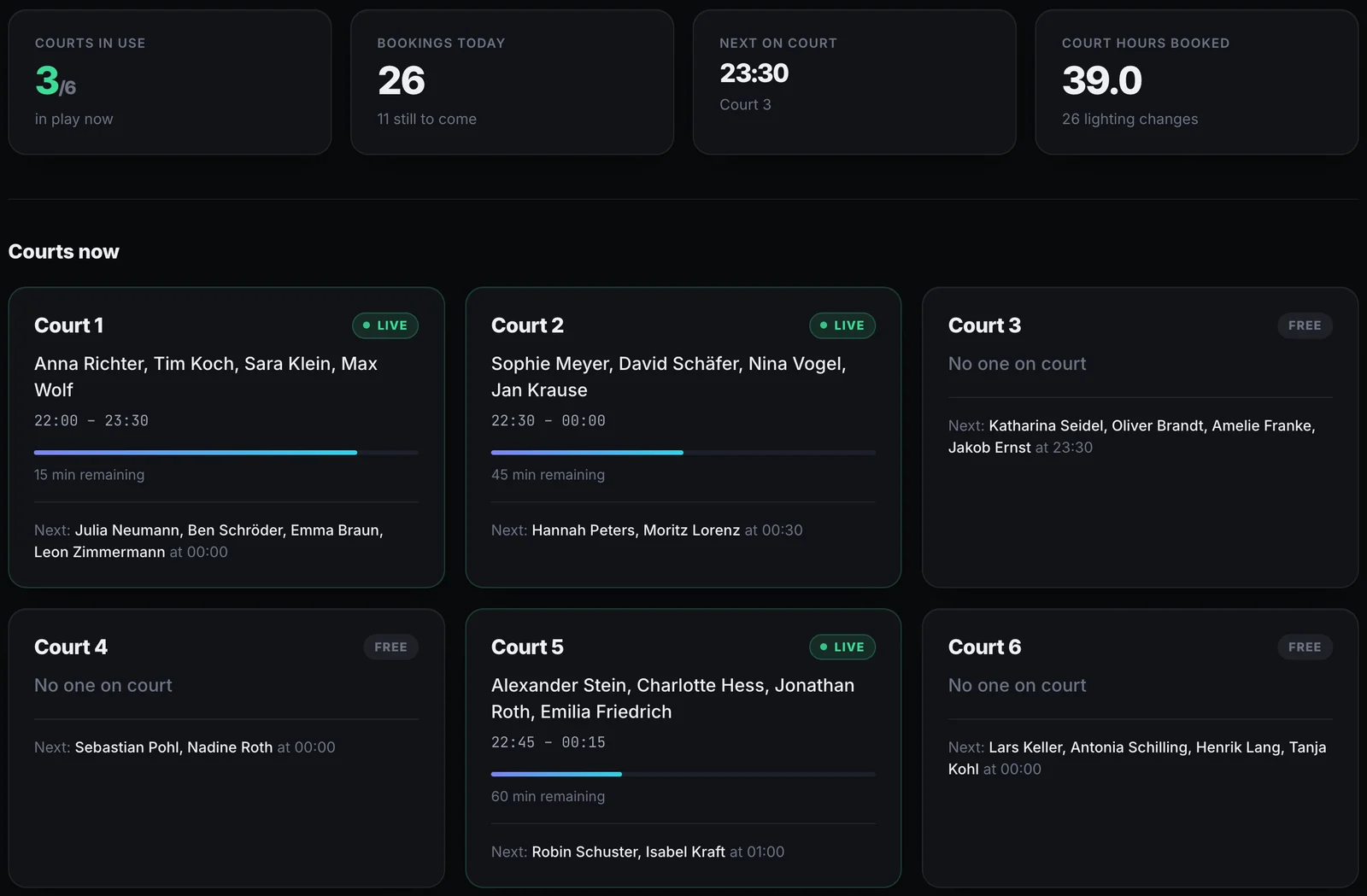The image size is (1367, 896).
Task: Click the FREE badge on Court 6
Action: pos(1305,647)
